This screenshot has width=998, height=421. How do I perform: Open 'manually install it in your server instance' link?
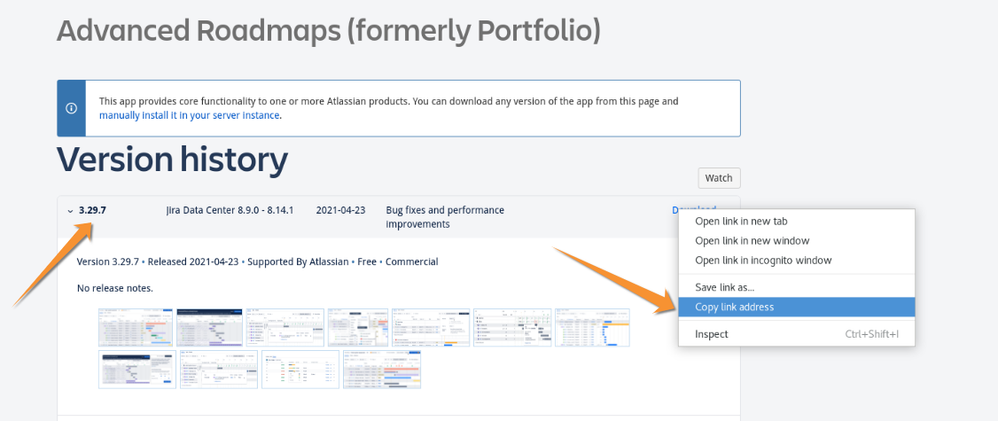tap(189, 116)
